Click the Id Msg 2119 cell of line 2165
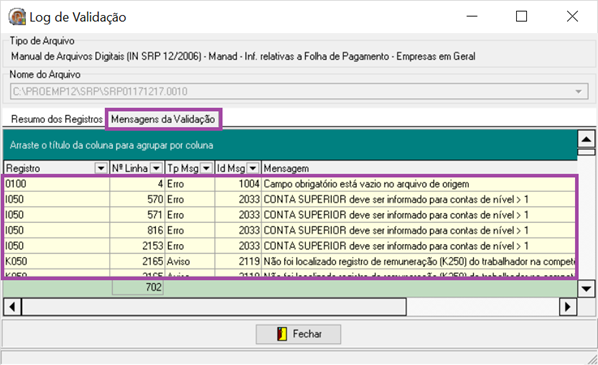This screenshot has height=365, width=598. tap(238, 262)
